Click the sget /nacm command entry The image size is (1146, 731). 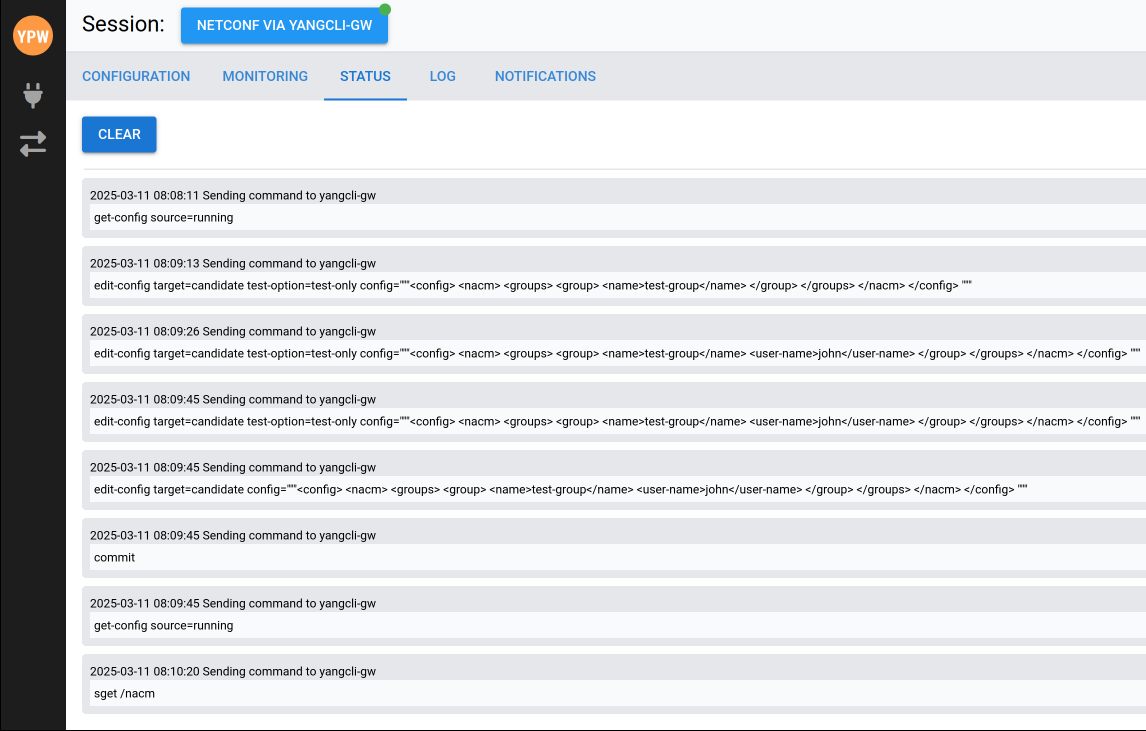(124, 693)
